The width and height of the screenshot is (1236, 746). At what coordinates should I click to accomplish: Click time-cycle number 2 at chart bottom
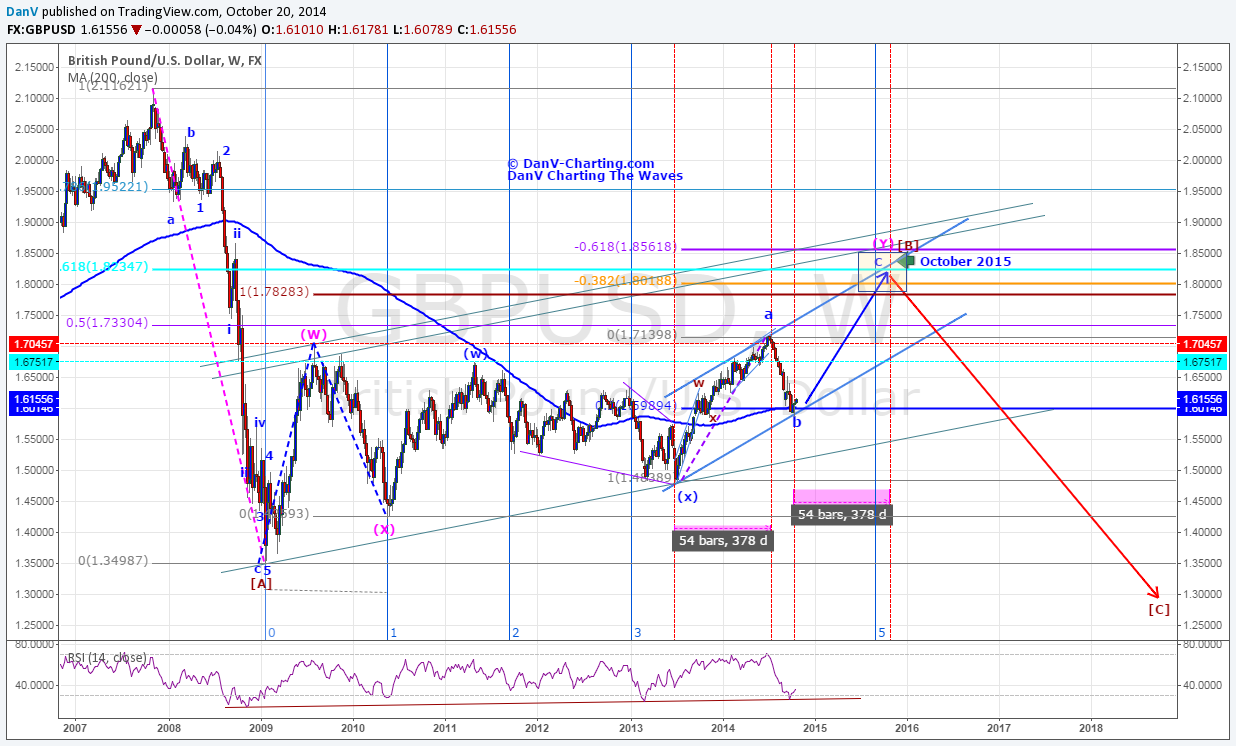[515, 633]
